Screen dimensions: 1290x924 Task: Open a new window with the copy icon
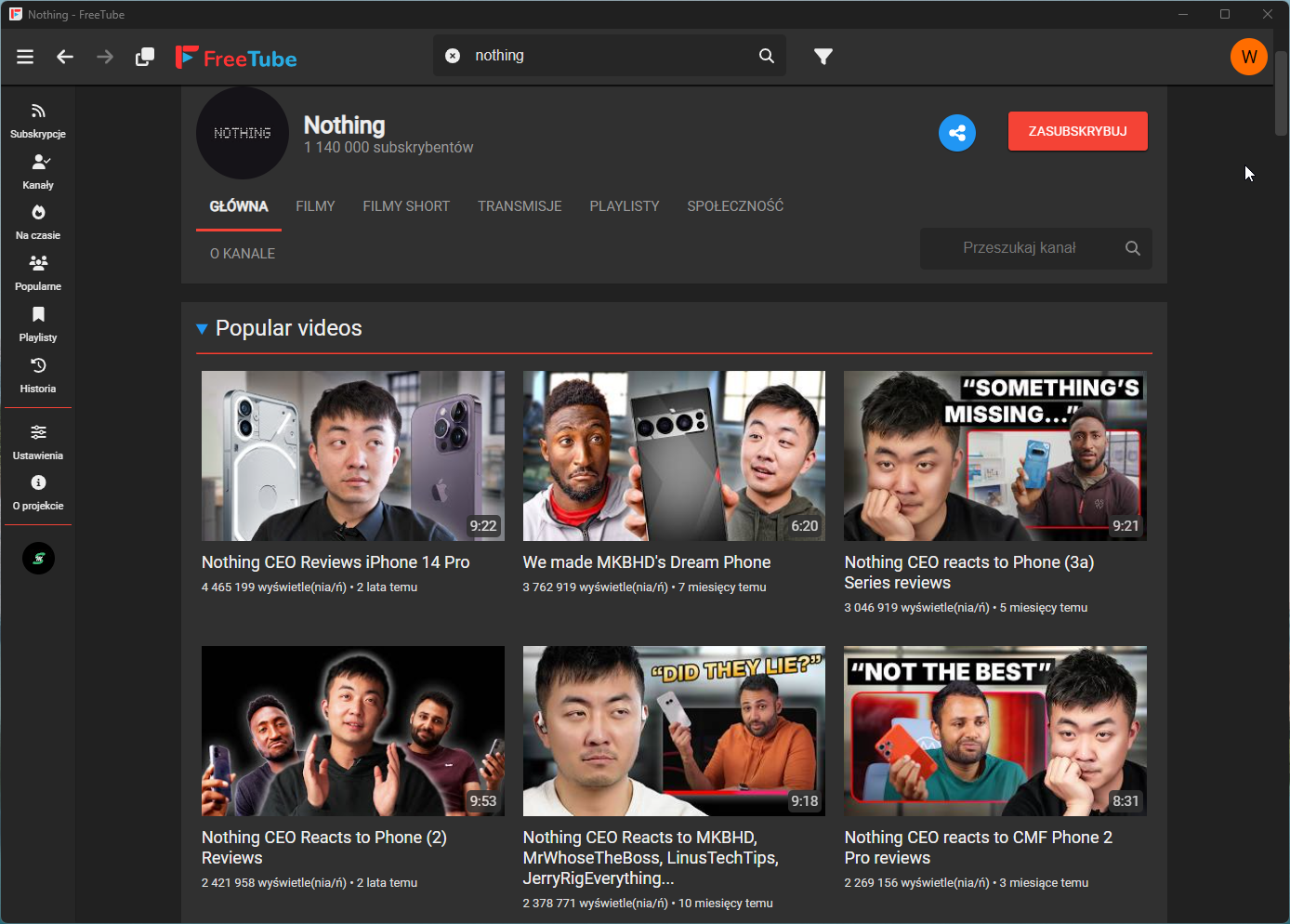point(145,57)
